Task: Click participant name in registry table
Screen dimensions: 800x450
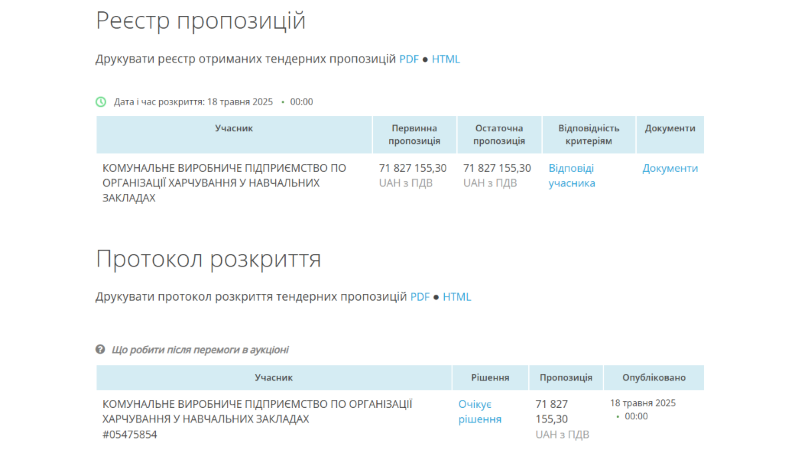Action: coord(224,183)
